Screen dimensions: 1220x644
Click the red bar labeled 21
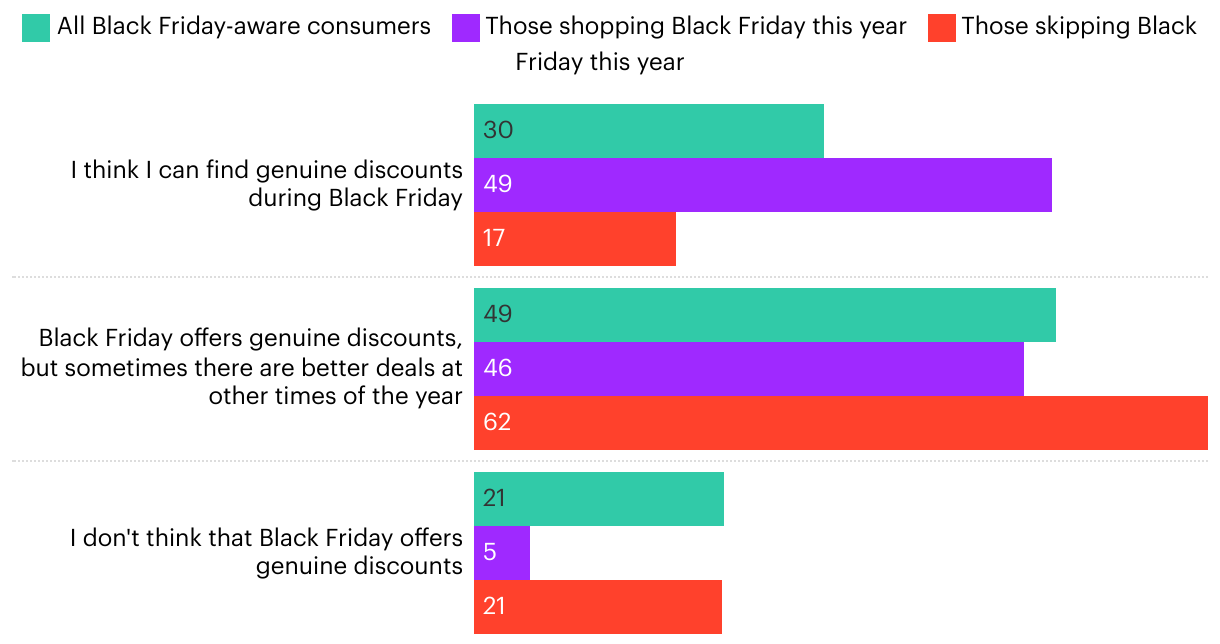[598, 607]
